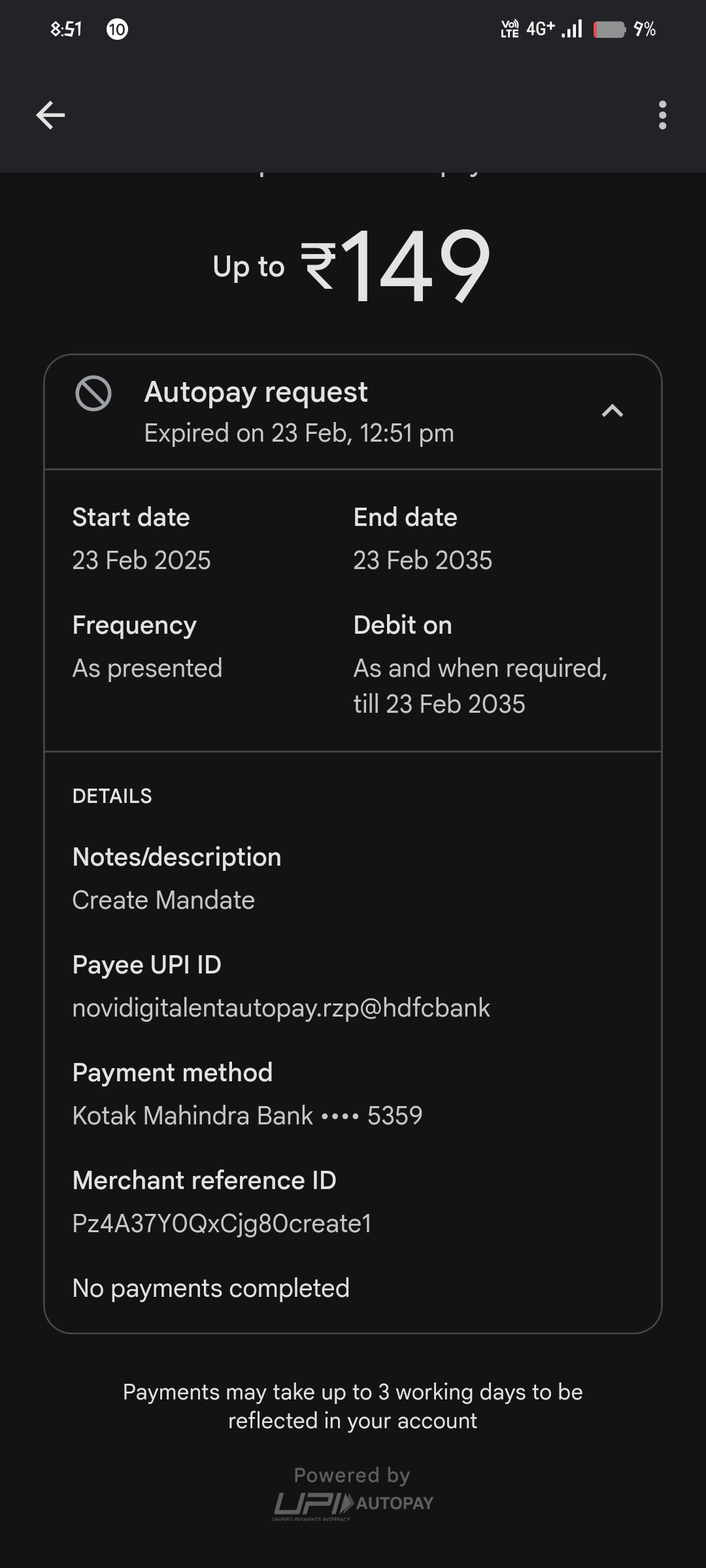Tap the notification count badge in status bar
The width and height of the screenshot is (706, 1568).
tap(117, 29)
